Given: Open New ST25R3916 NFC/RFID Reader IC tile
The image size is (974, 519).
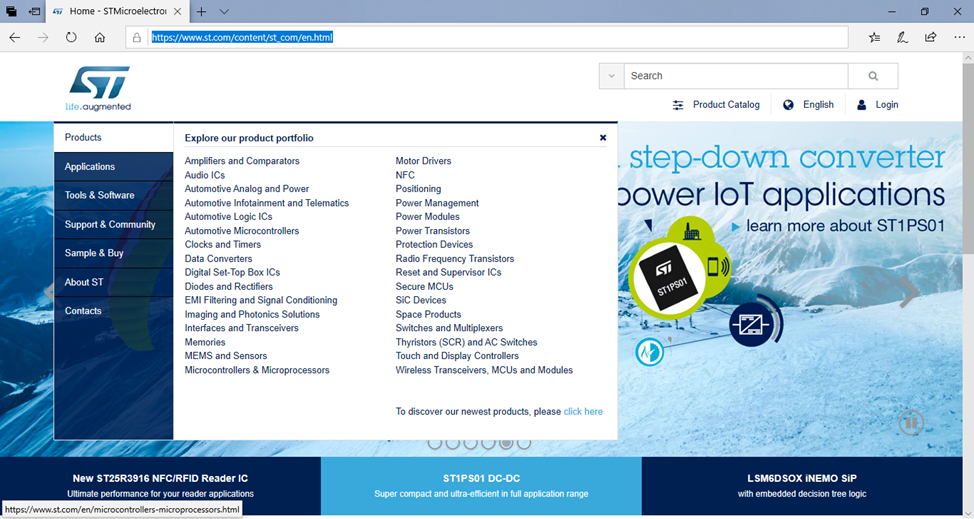Looking at the screenshot, I should coord(160,486).
